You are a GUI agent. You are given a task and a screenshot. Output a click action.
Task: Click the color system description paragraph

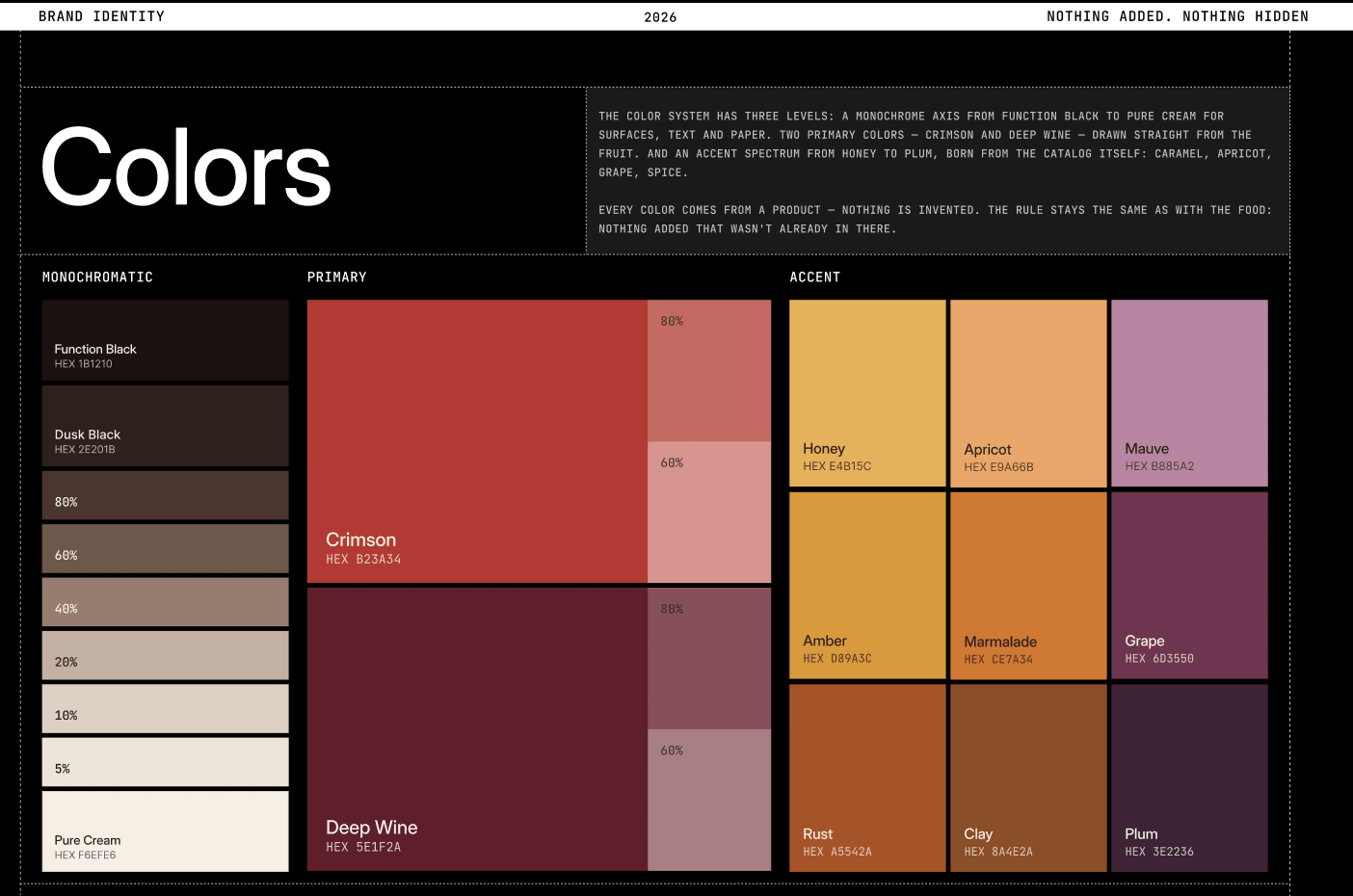[936, 145]
